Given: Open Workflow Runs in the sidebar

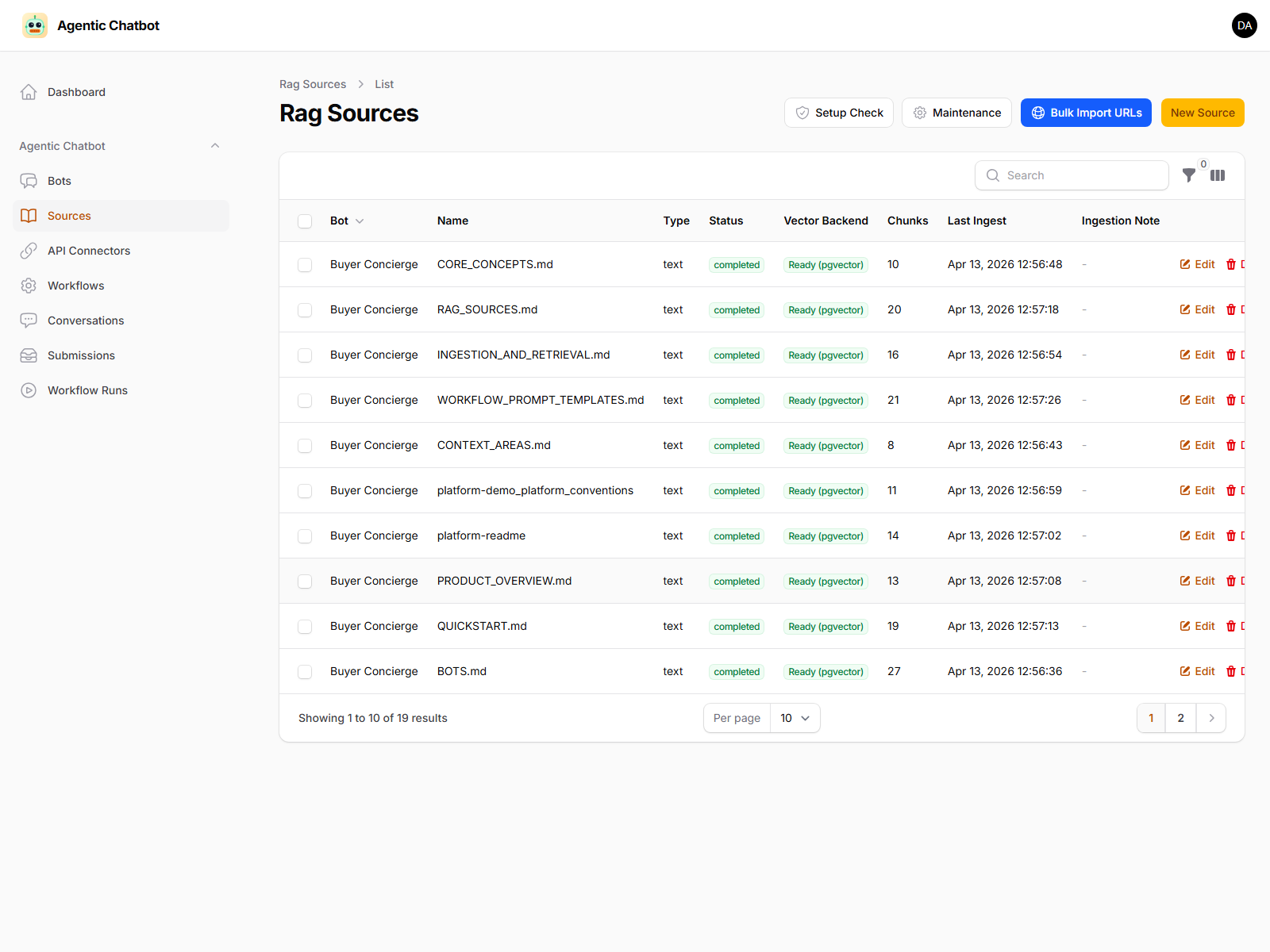Looking at the screenshot, I should [x=121, y=390].
